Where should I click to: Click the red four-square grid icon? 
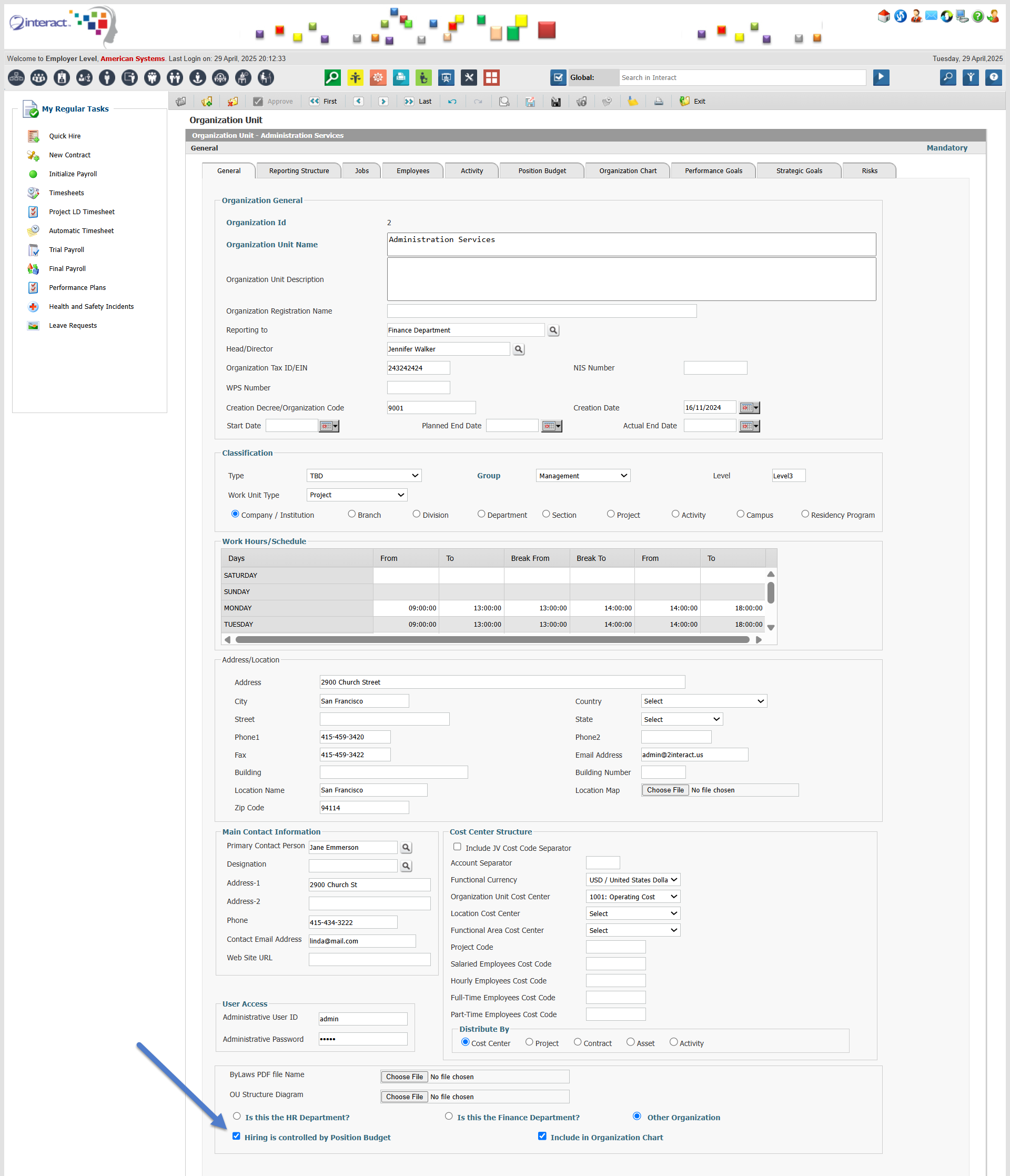[x=491, y=77]
